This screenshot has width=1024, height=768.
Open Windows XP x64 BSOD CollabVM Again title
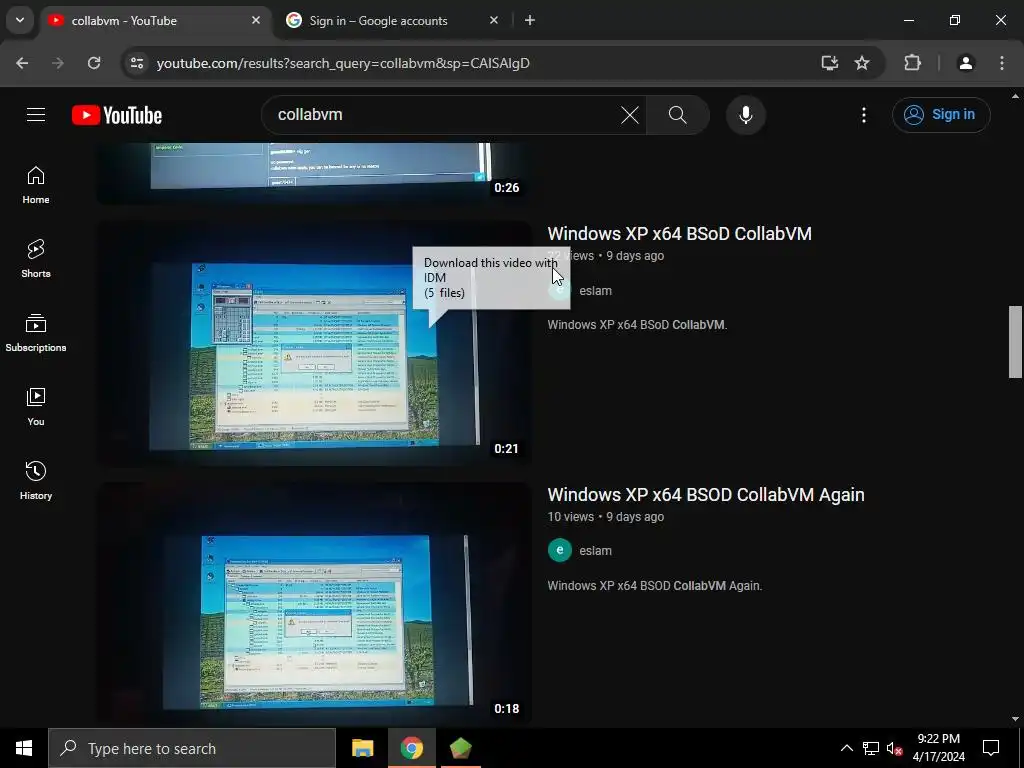click(706, 494)
